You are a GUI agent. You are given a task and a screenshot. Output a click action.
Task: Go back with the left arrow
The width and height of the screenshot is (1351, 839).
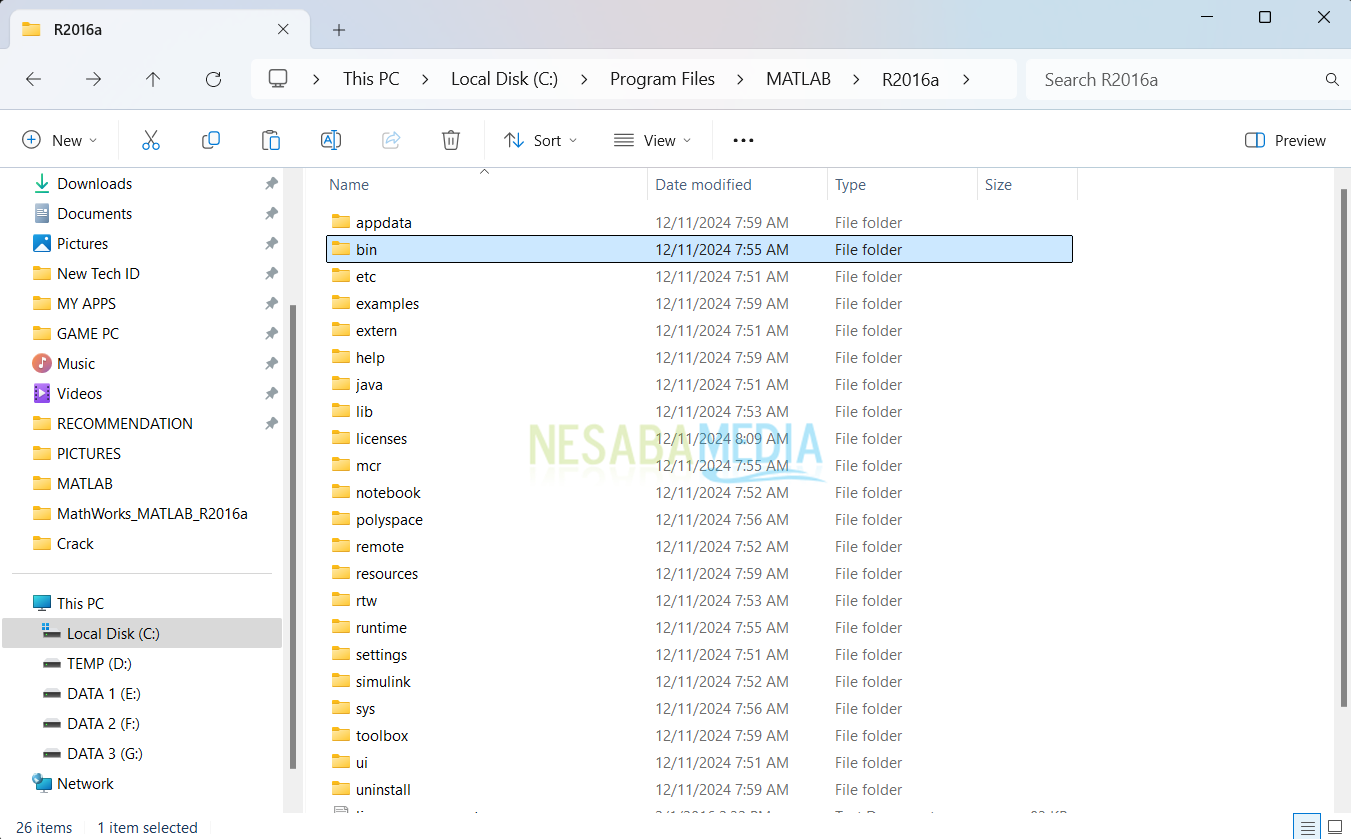[34, 79]
